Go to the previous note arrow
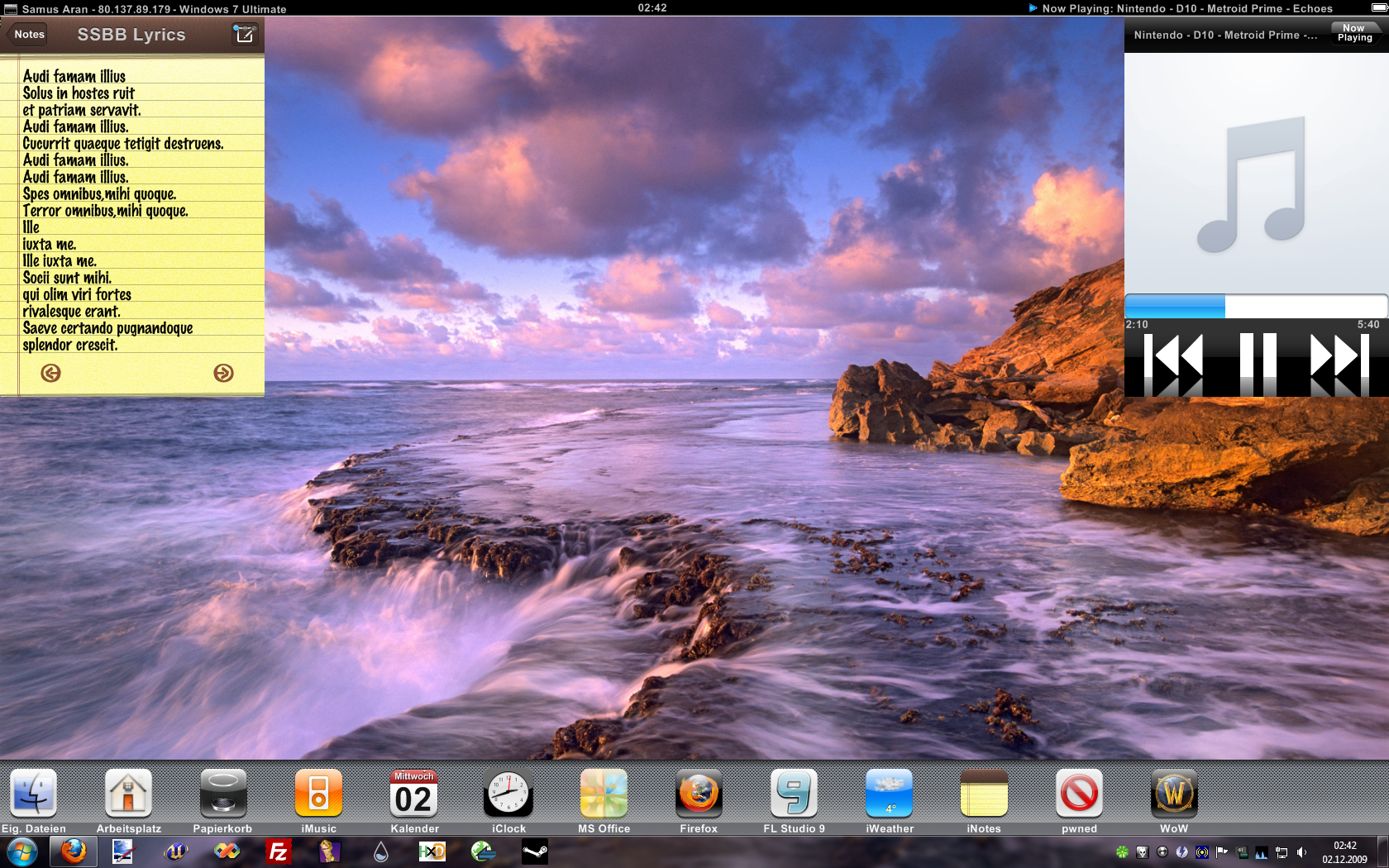Viewport: 1389px width, 868px height. coord(50,373)
